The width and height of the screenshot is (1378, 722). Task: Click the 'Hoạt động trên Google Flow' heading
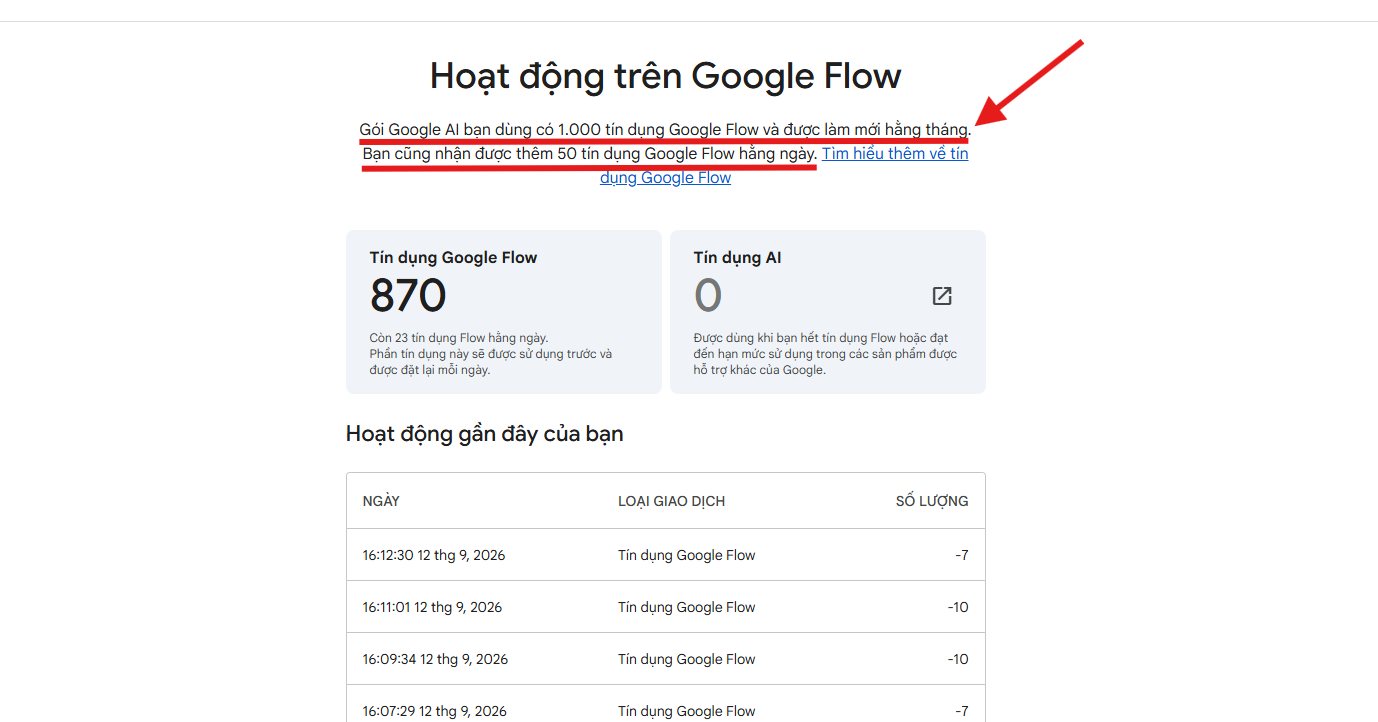pos(666,76)
